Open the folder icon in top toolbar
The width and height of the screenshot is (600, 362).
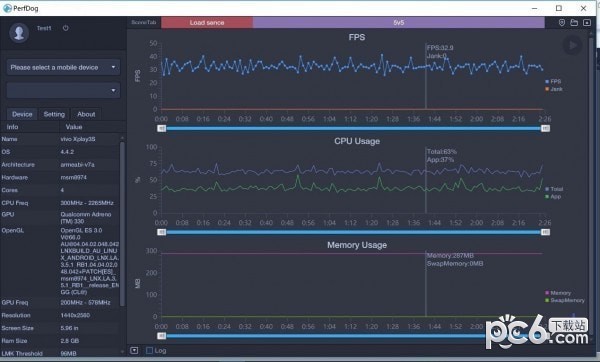pos(574,23)
